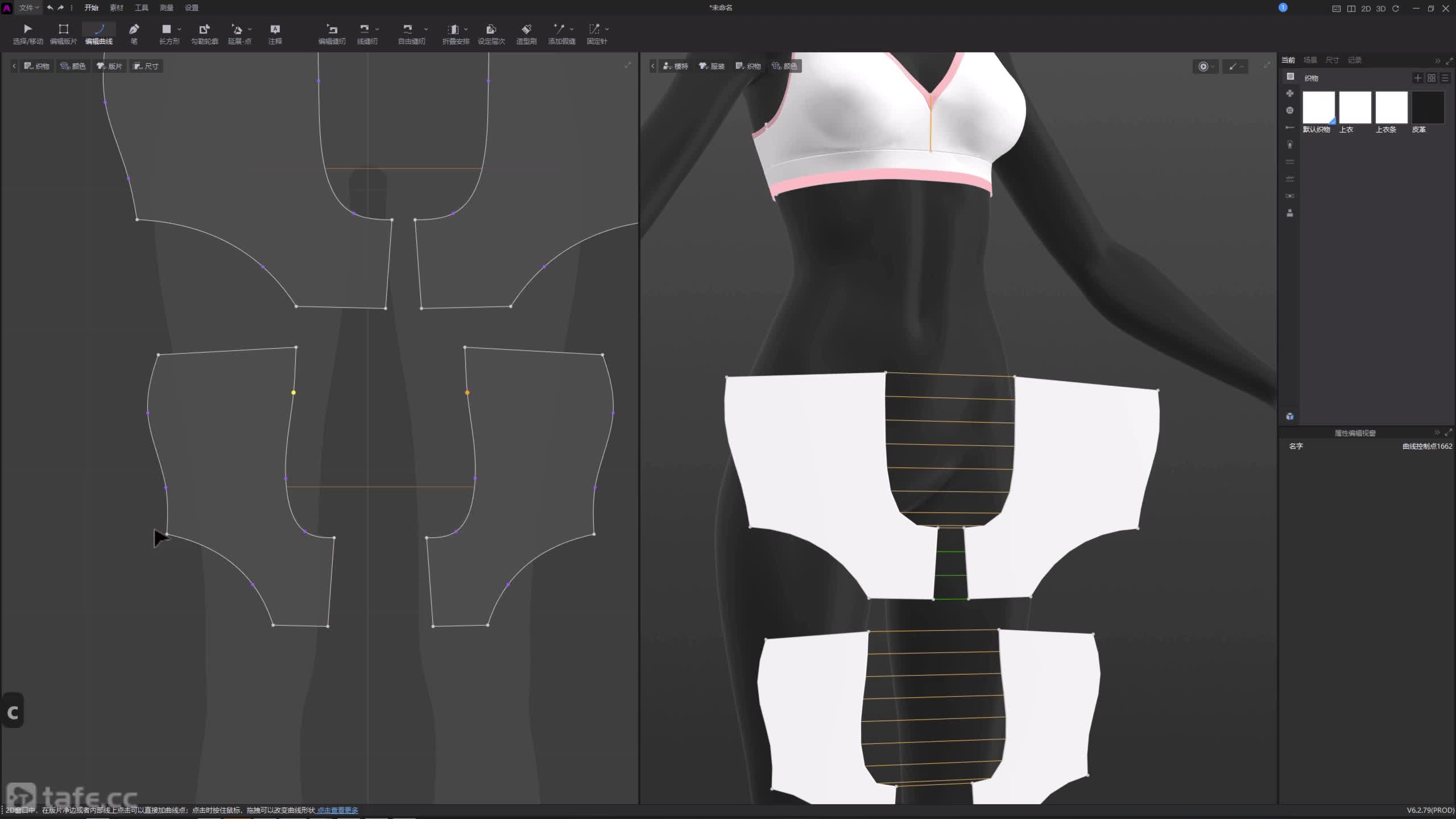This screenshot has width=1456, height=819.
Task: Open the 3D simulate button dropdown
Action: pos(1213,67)
